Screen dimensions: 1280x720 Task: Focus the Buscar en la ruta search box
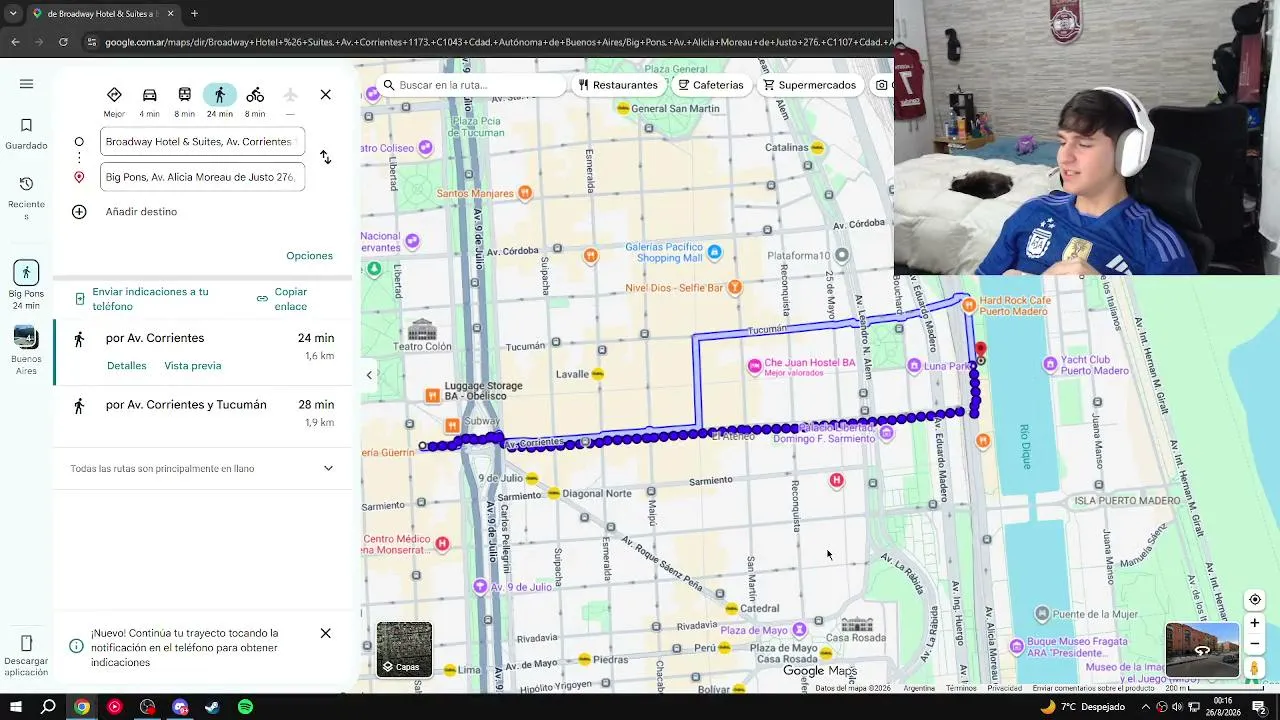pos(472,85)
